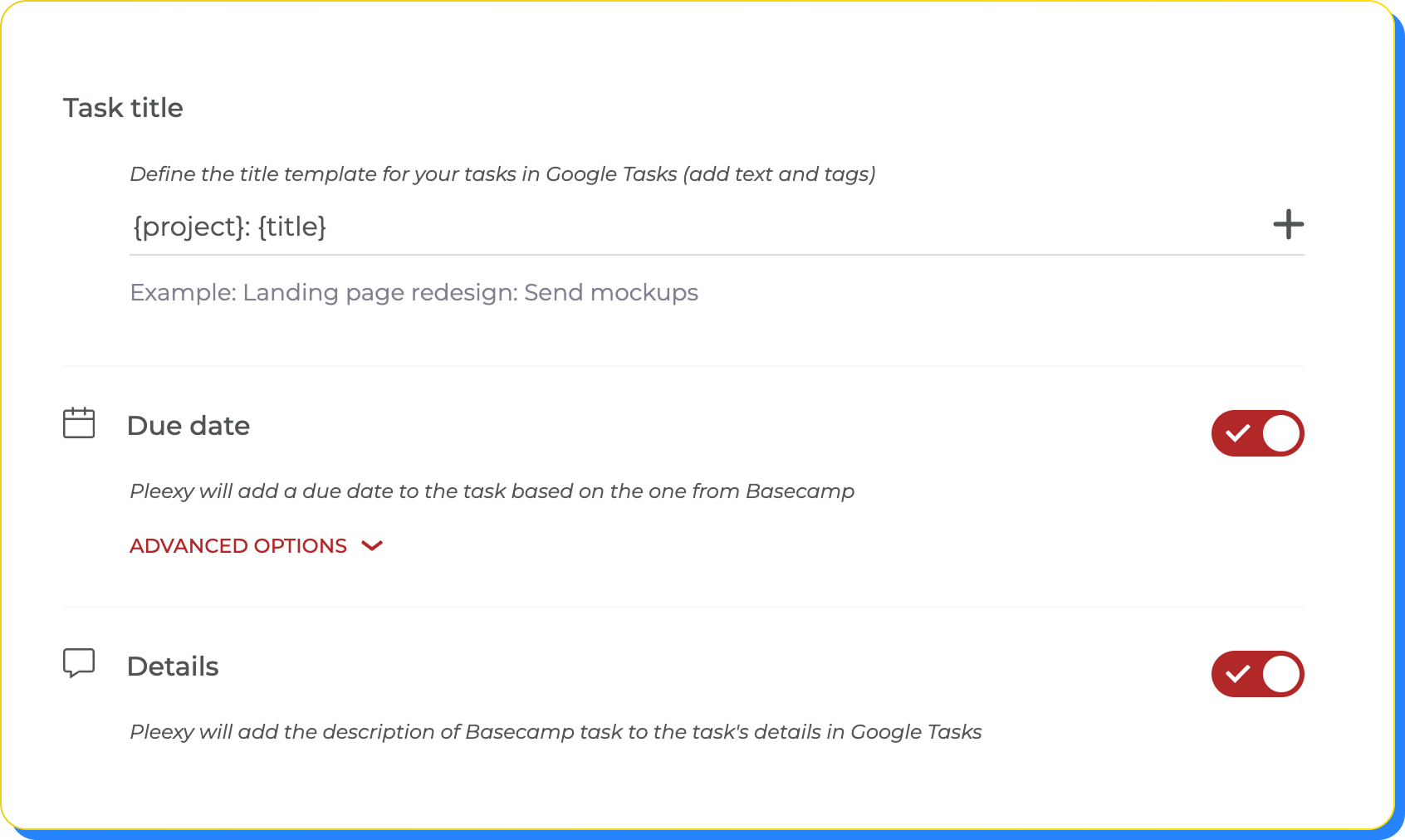This screenshot has width=1405, height=840.
Task: Click the white knob of the Details switch
Action: (x=1280, y=673)
